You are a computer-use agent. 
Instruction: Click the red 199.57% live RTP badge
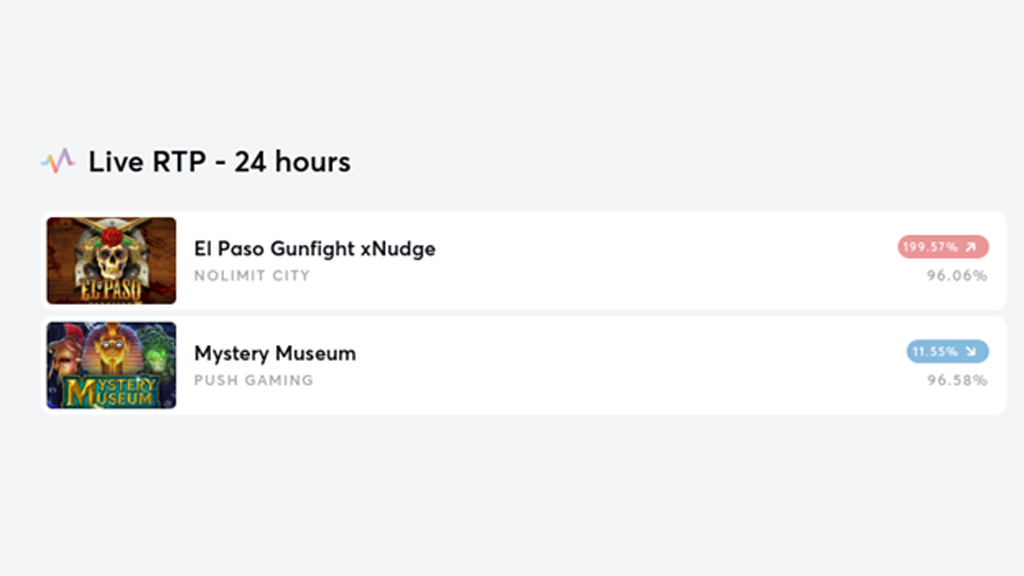[943, 247]
